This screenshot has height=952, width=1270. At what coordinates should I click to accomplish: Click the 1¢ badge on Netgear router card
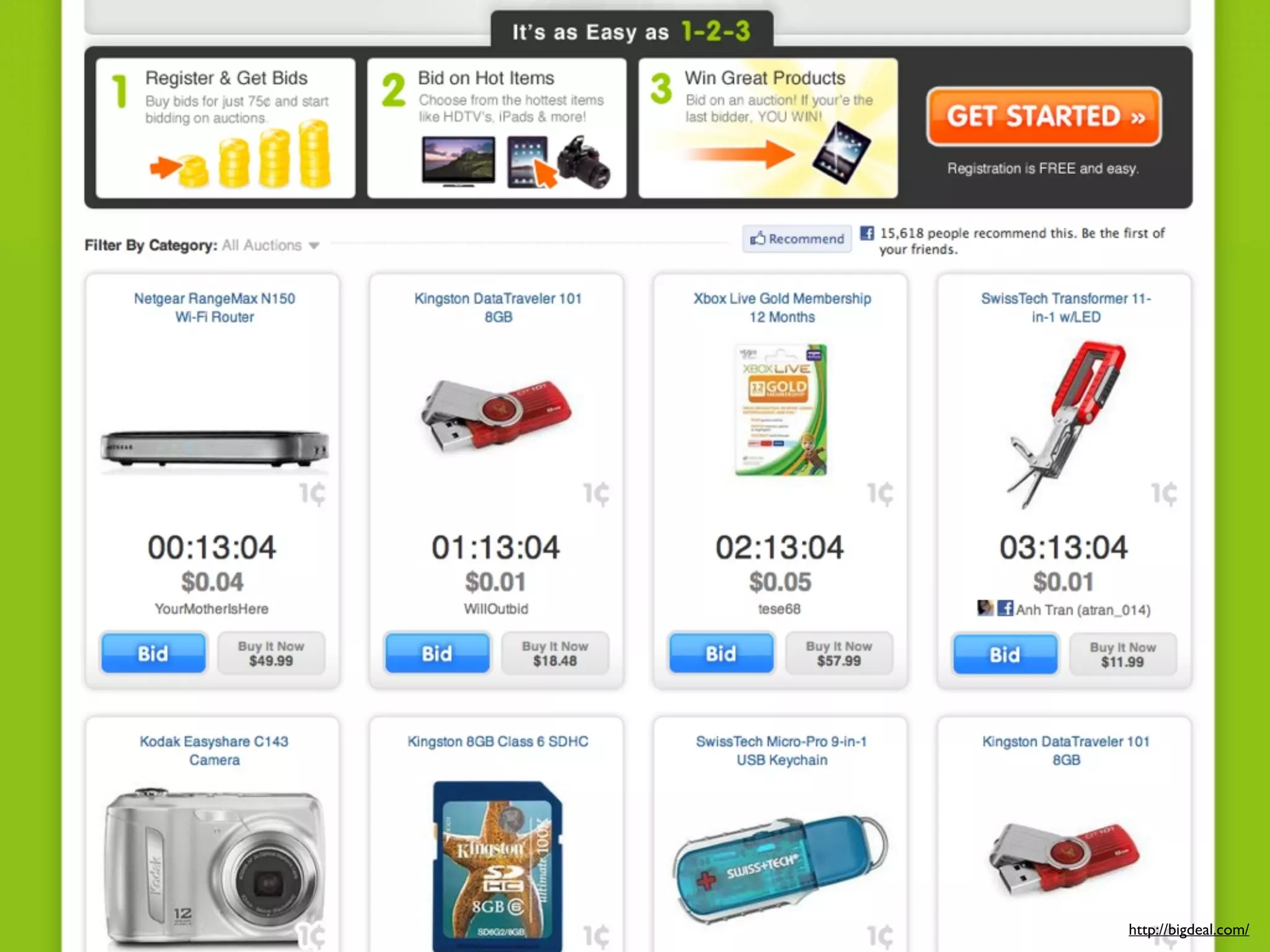[312, 495]
